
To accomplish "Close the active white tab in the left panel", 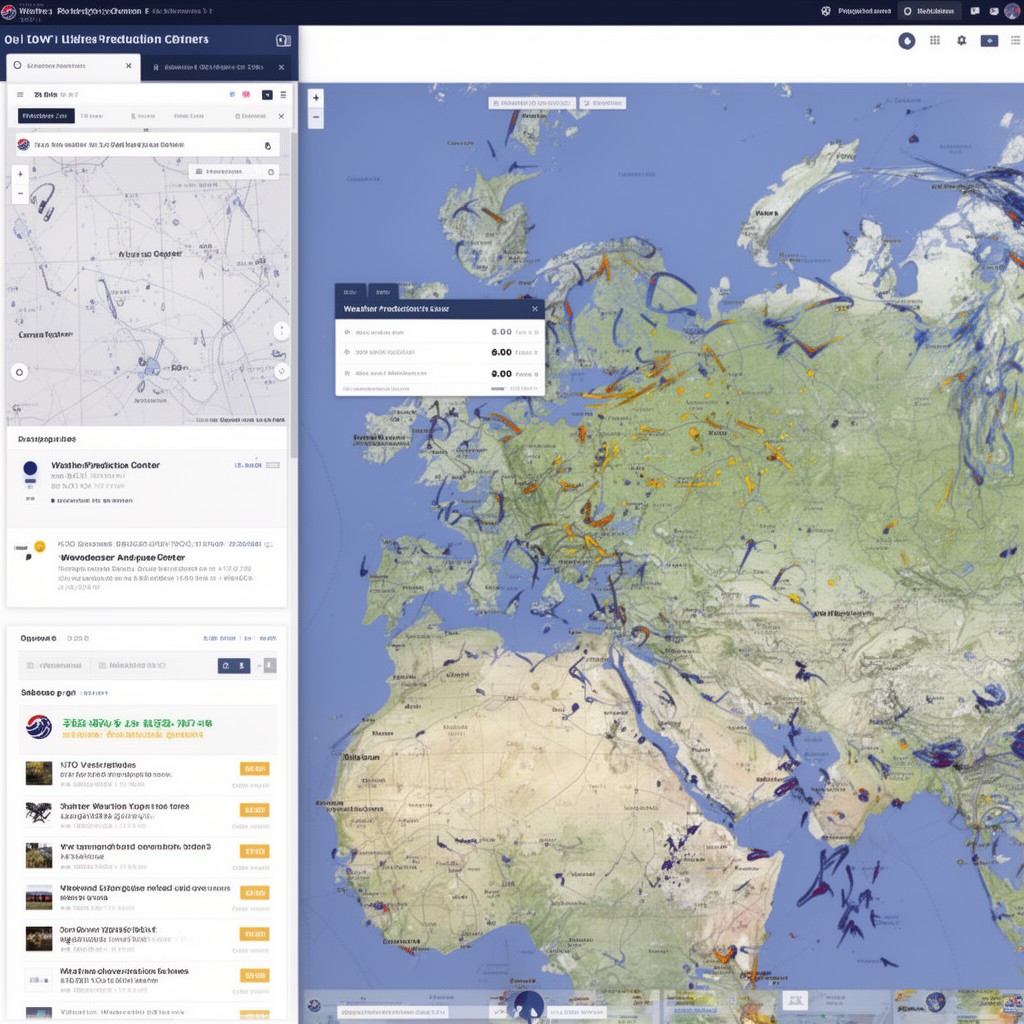I will click(129, 66).
